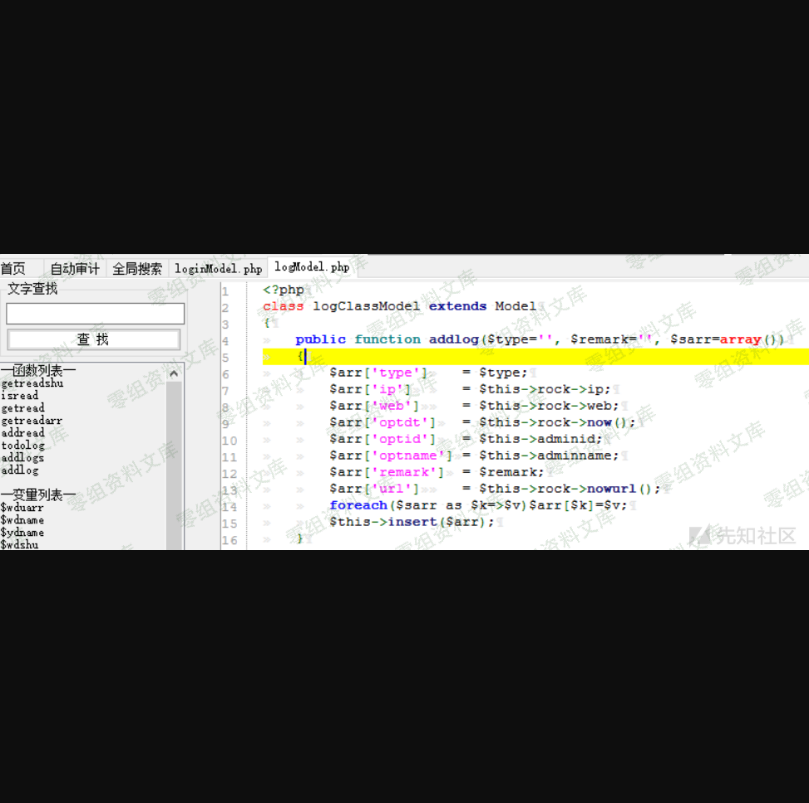809x803 pixels.
Task: Select isread in the function list
Action: [x=20, y=396]
